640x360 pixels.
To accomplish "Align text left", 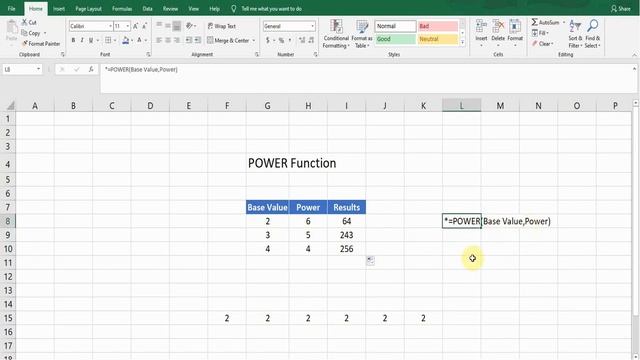I will click(x=159, y=40).
